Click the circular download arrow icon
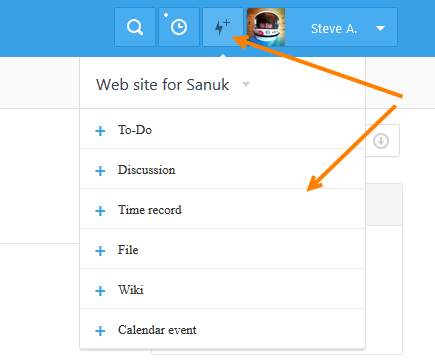The height and width of the screenshot is (362, 435). (x=381, y=141)
